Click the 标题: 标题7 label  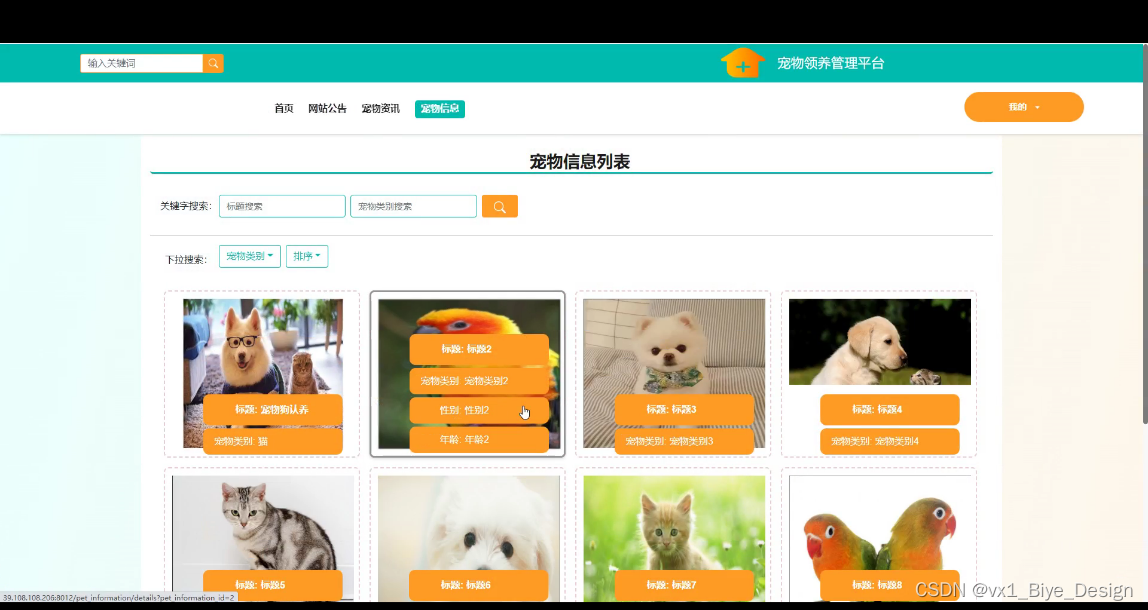pyautogui.click(x=684, y=585)
